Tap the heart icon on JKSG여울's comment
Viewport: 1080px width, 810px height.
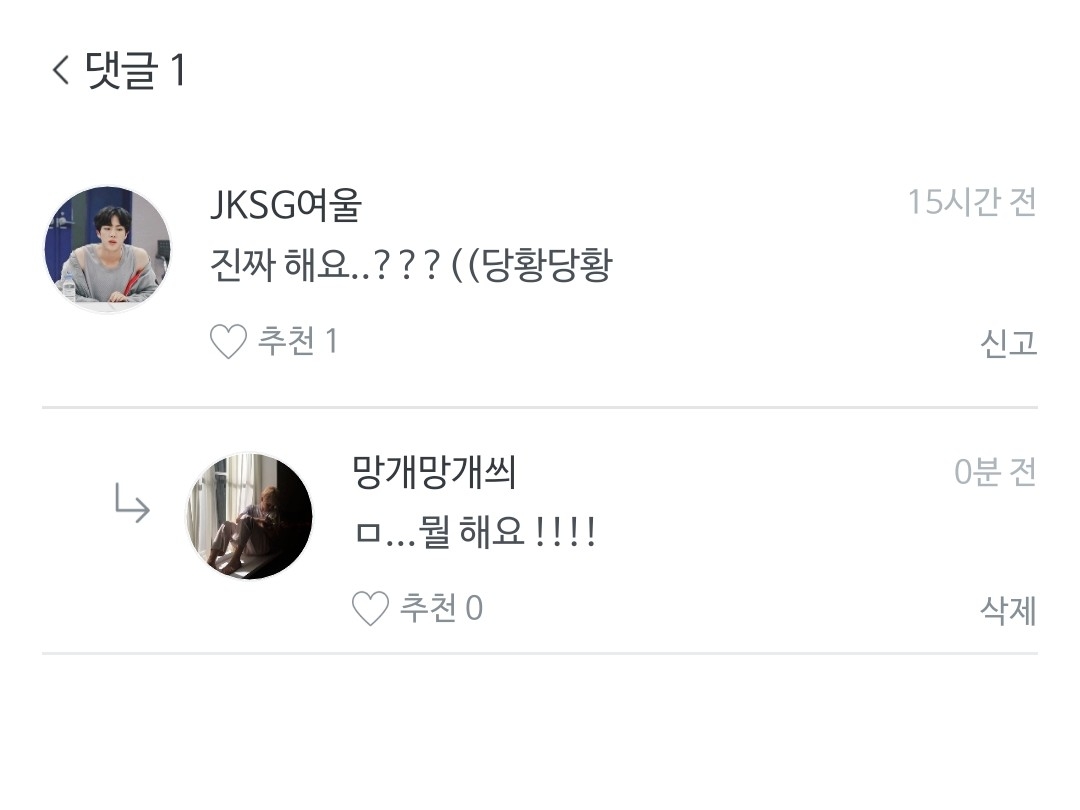228,342
